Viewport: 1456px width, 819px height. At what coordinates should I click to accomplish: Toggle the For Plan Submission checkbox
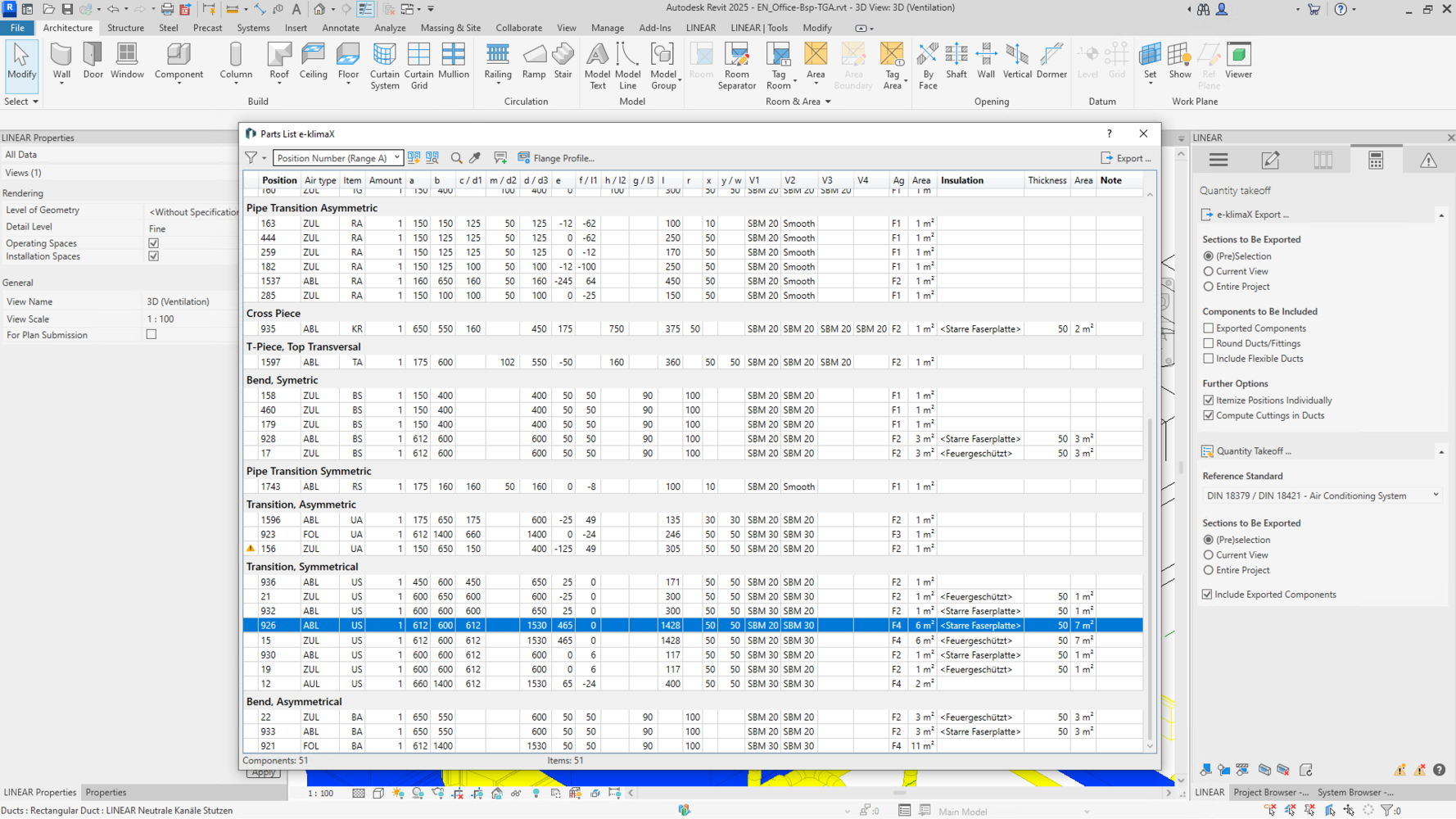tap(151, 335)
